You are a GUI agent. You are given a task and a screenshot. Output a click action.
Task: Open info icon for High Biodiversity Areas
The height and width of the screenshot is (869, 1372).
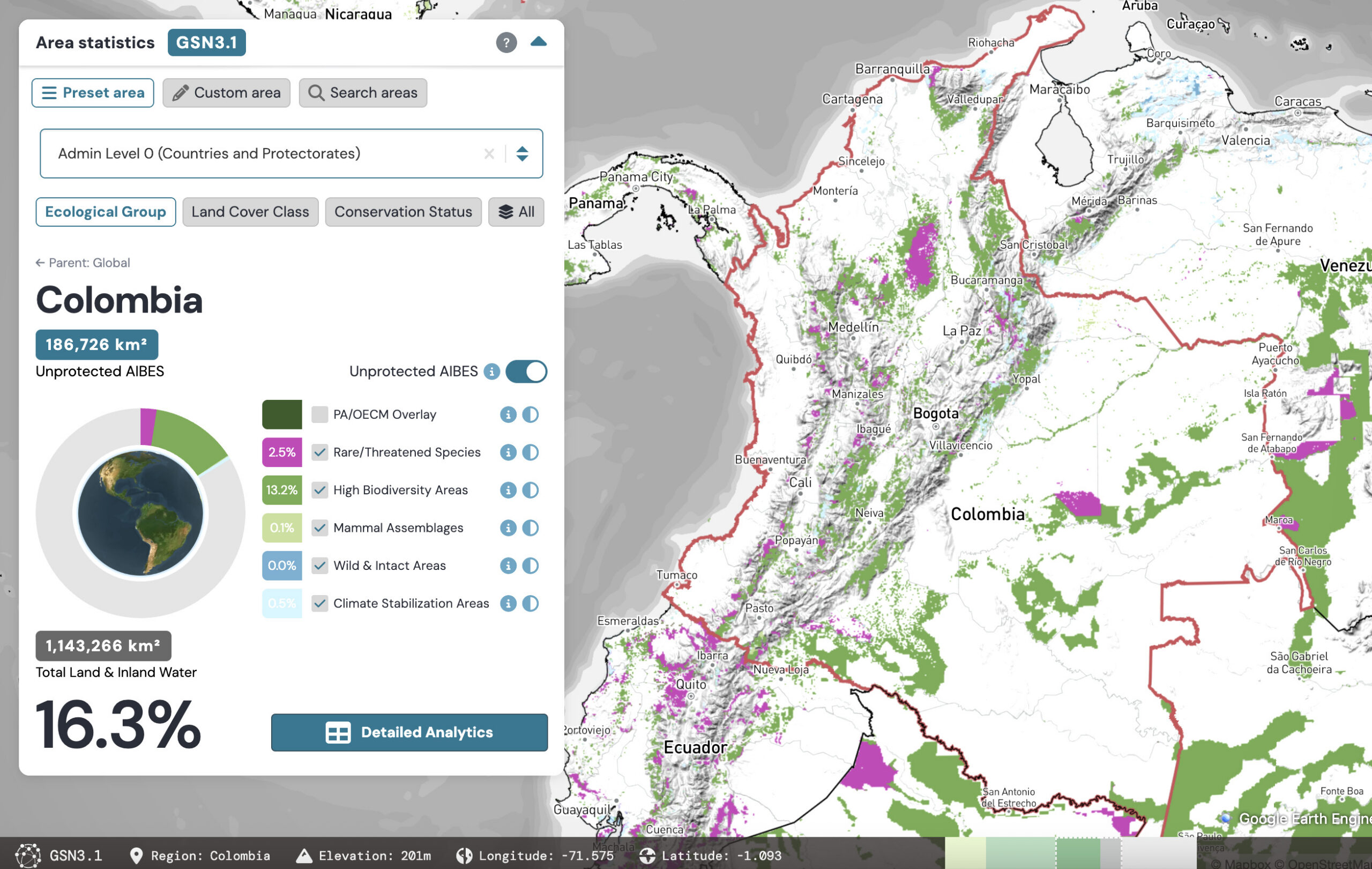pyautogui.click(x=508, y=490)
